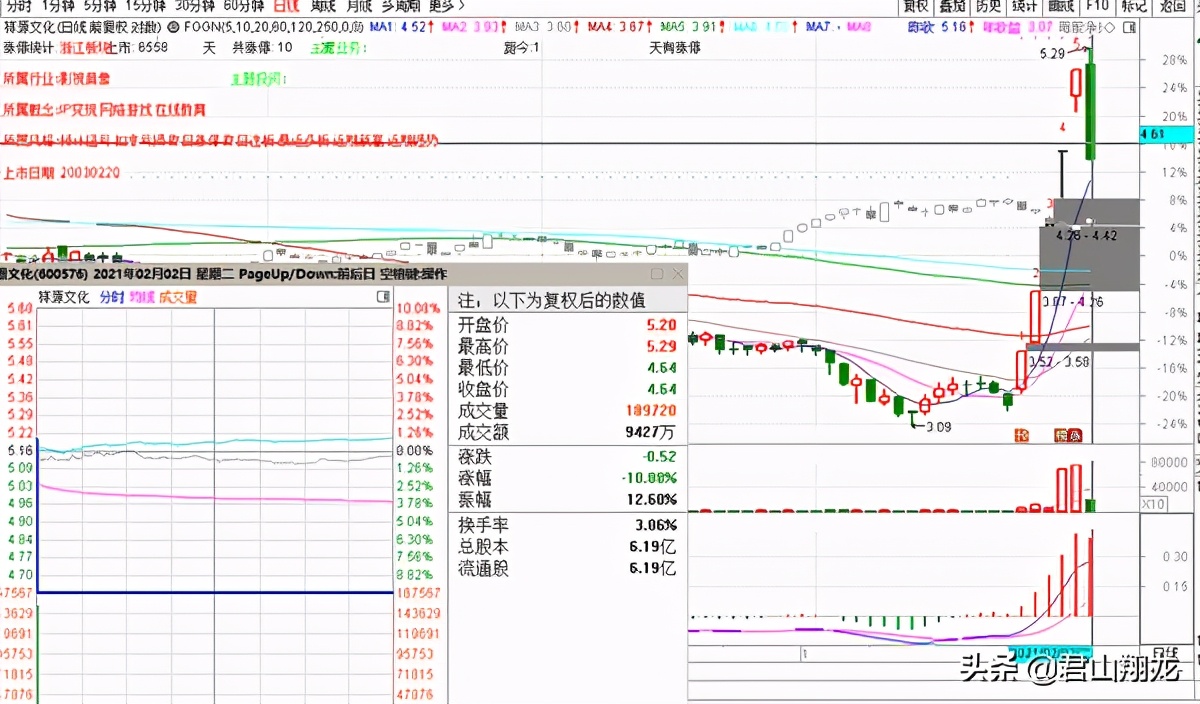Image resolution: width=1200 pixels, height=704 pixels.
Task: Select the 1分钟 period tab
Action: point(57,6)
